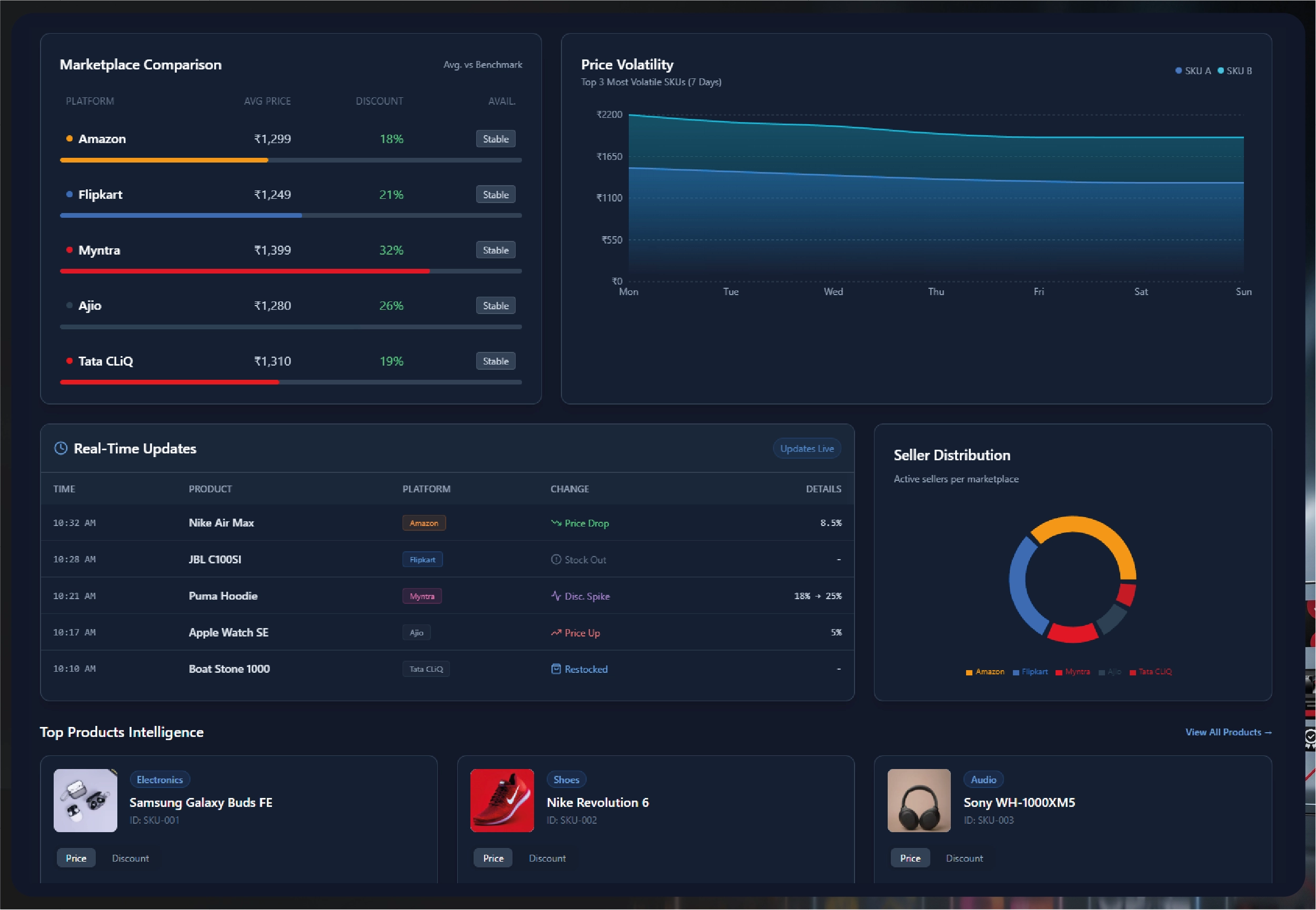Click the clock icon beside Real-Time Updates
1316x910 pixels.
coord(61,448)
